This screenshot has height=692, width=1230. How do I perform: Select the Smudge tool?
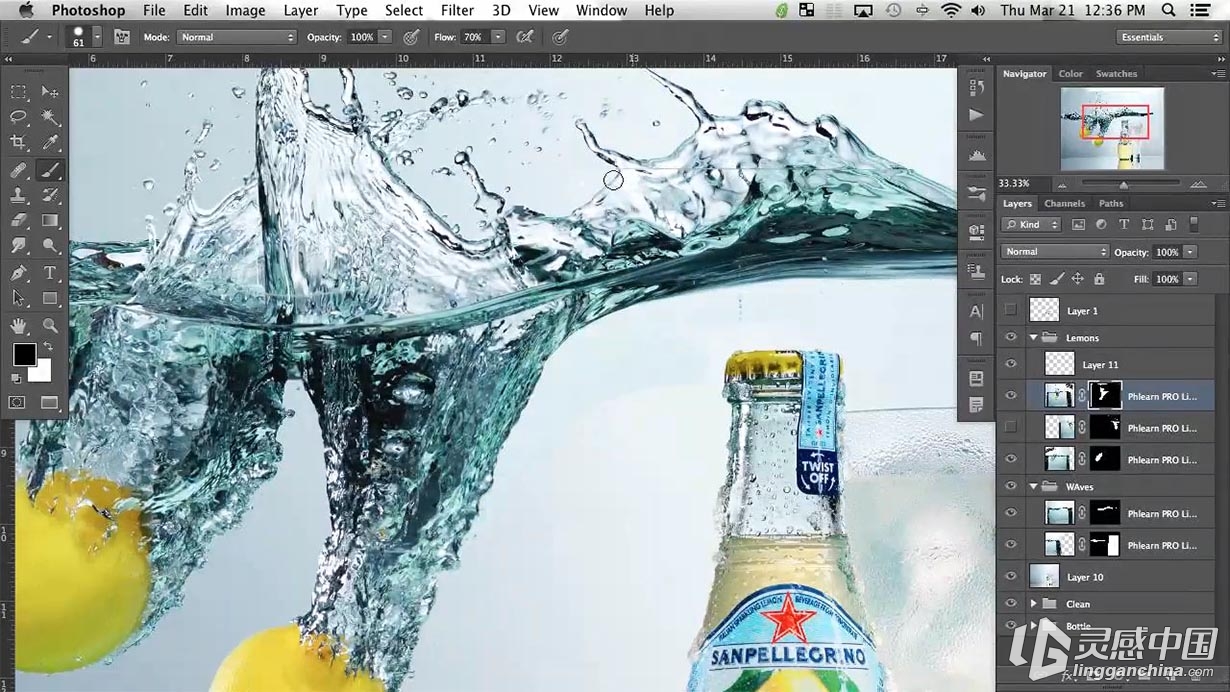[18, 245]
